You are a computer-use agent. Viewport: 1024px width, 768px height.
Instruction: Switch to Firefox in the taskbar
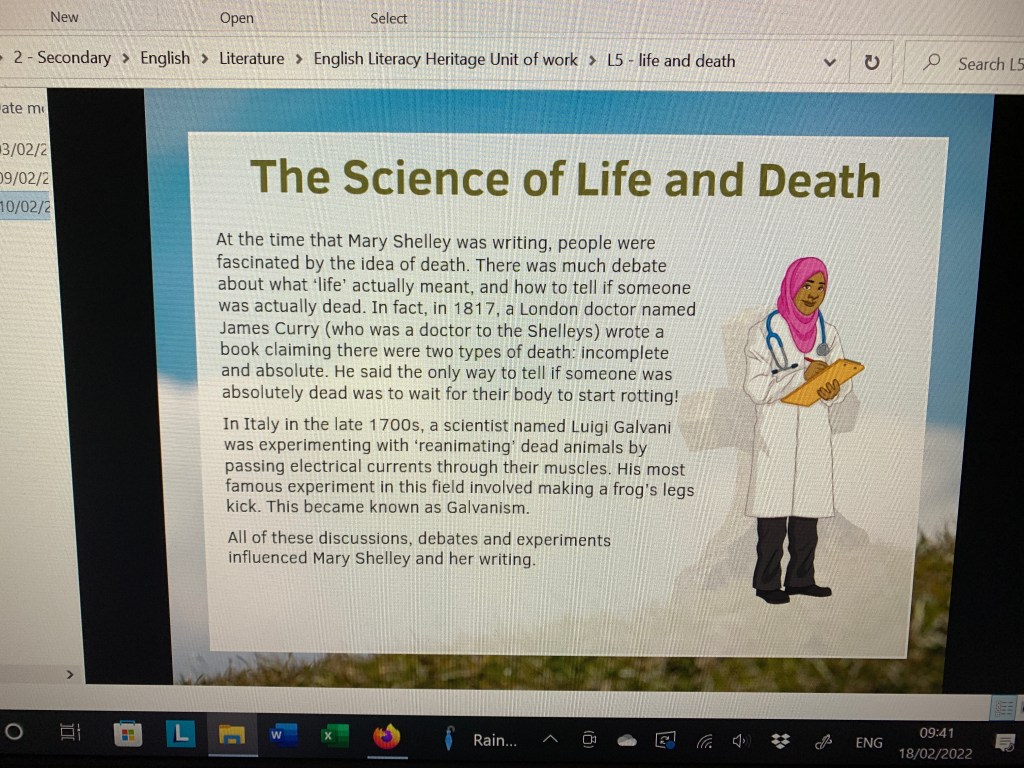[385, 738]
